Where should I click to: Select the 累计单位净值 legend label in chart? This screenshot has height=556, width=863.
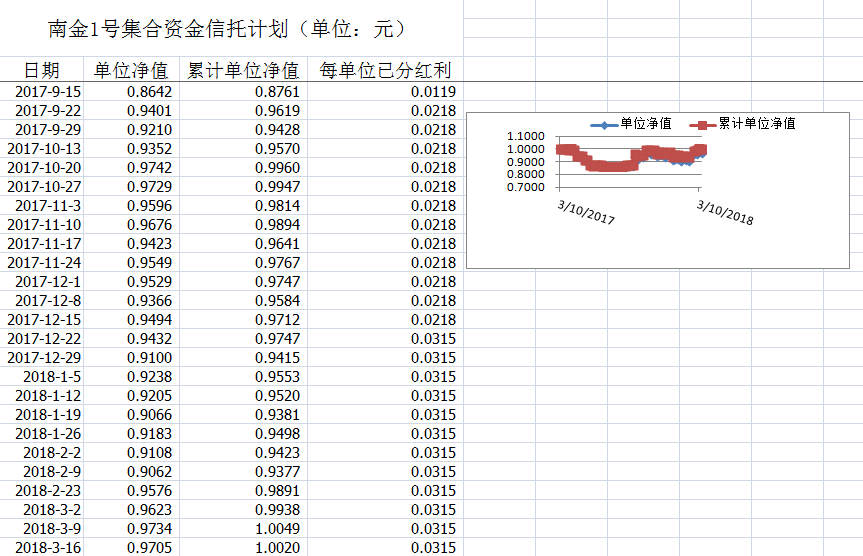click(757, 124)
